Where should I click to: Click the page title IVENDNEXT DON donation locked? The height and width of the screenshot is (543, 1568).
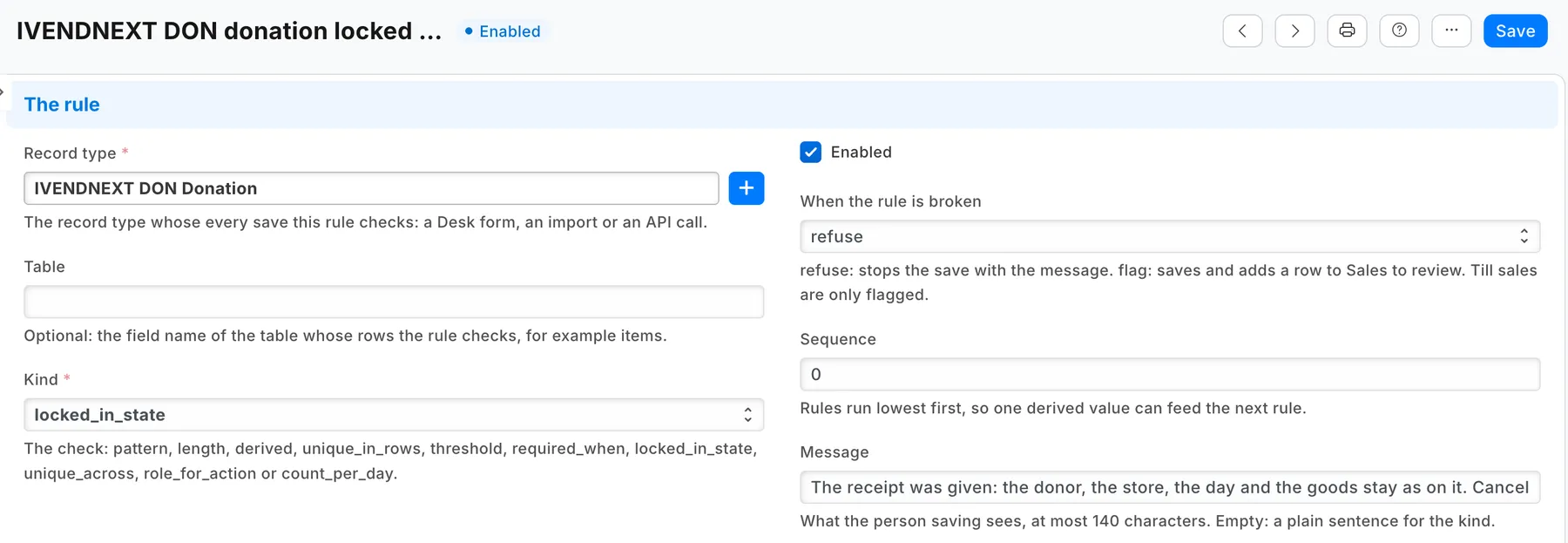[x=229, y=31]
